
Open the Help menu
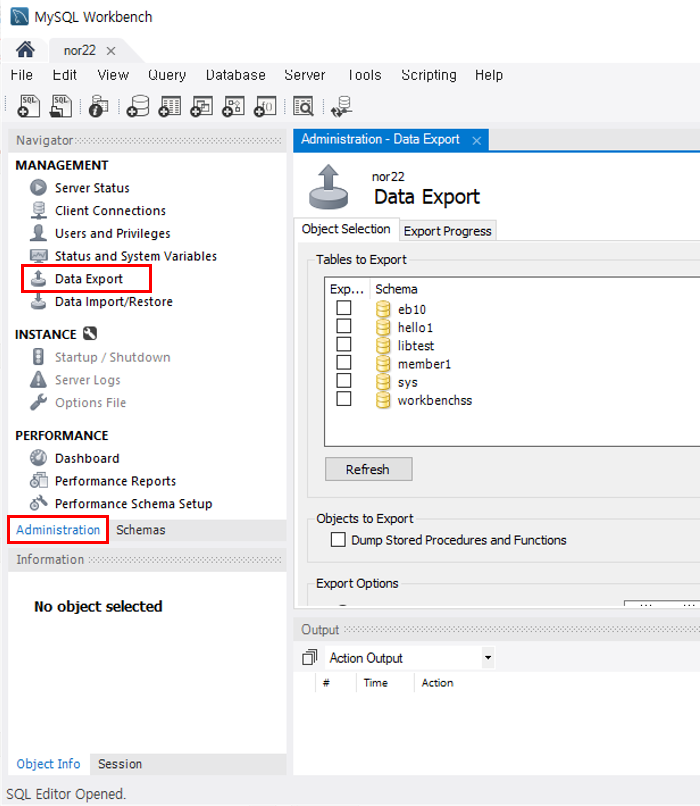pos(489,75)
